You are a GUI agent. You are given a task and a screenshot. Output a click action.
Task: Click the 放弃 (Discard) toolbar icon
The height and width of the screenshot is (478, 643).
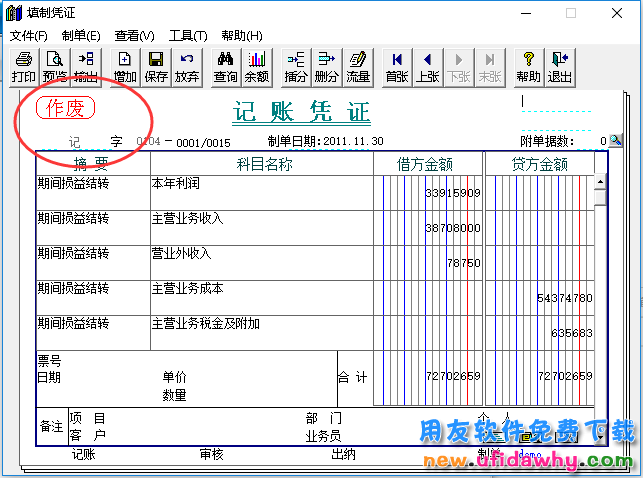187,66
